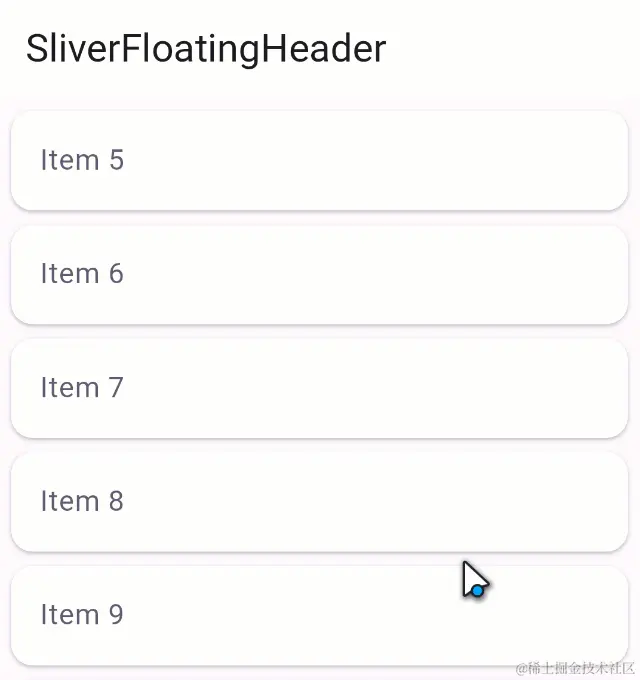This screenshot has height=680, width=640.
Task: Click the 'Item 6' label text
Action: [x=82, y=274]
